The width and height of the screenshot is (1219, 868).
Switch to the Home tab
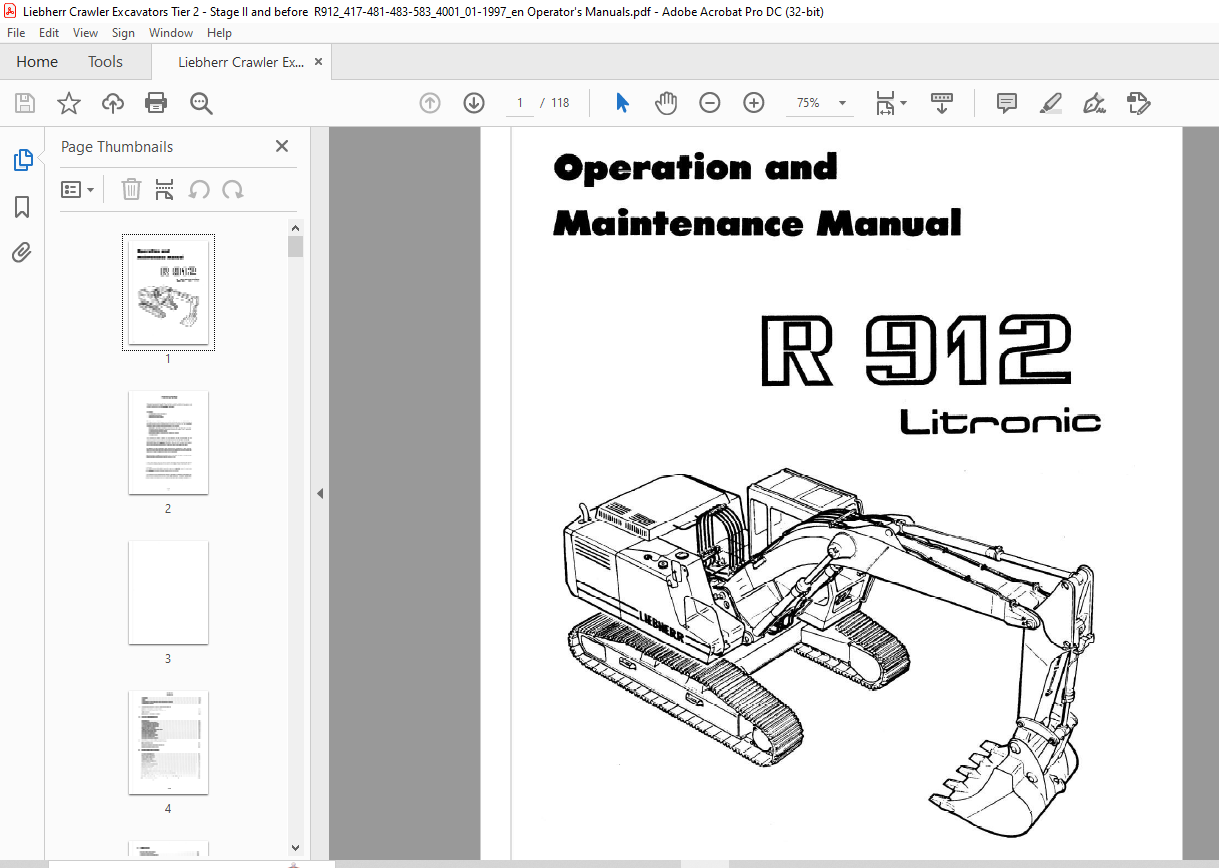tap(37, 62)
